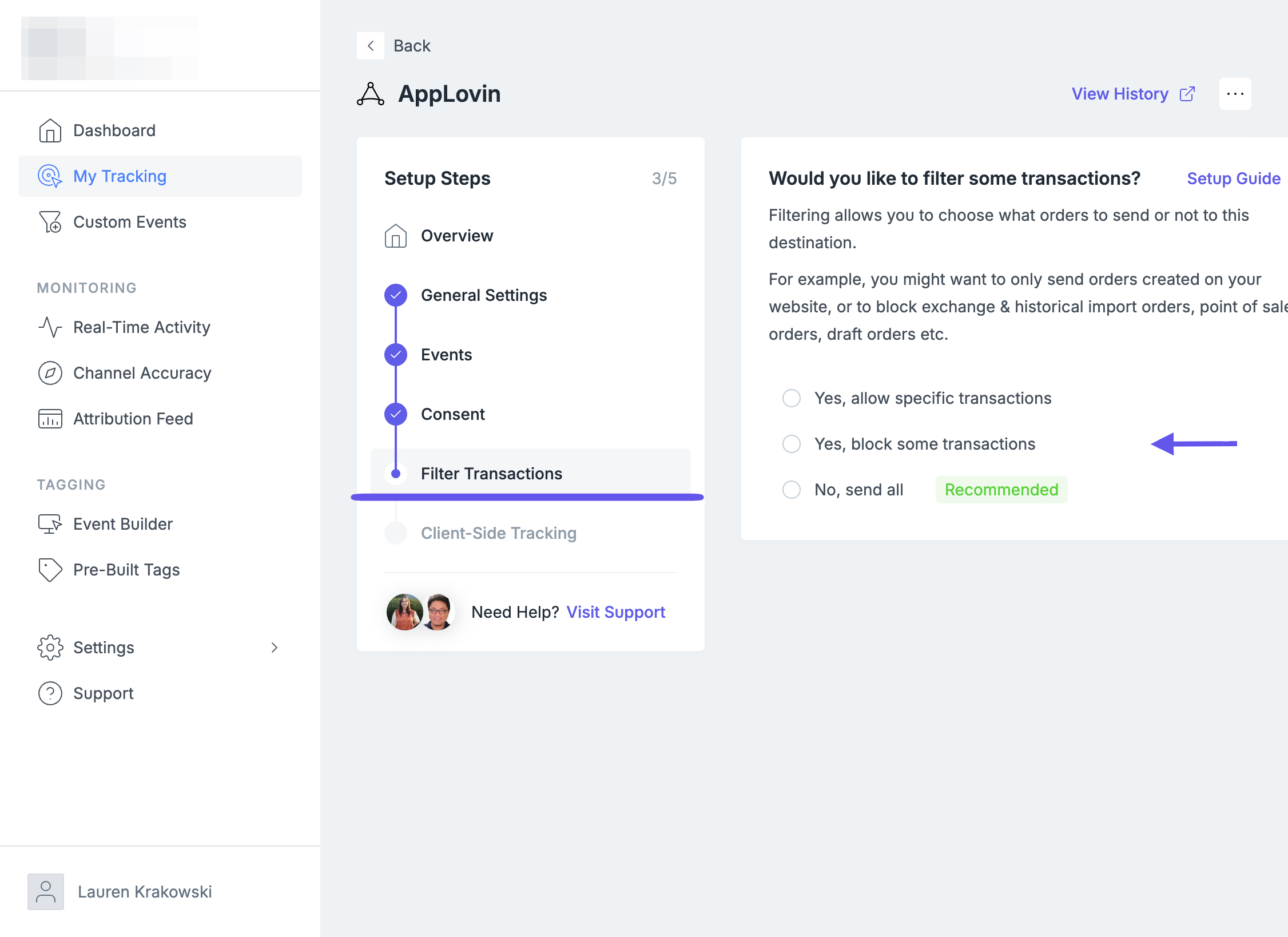
Task: Open the three-dot more options menu
Action: coord(1235,94)
